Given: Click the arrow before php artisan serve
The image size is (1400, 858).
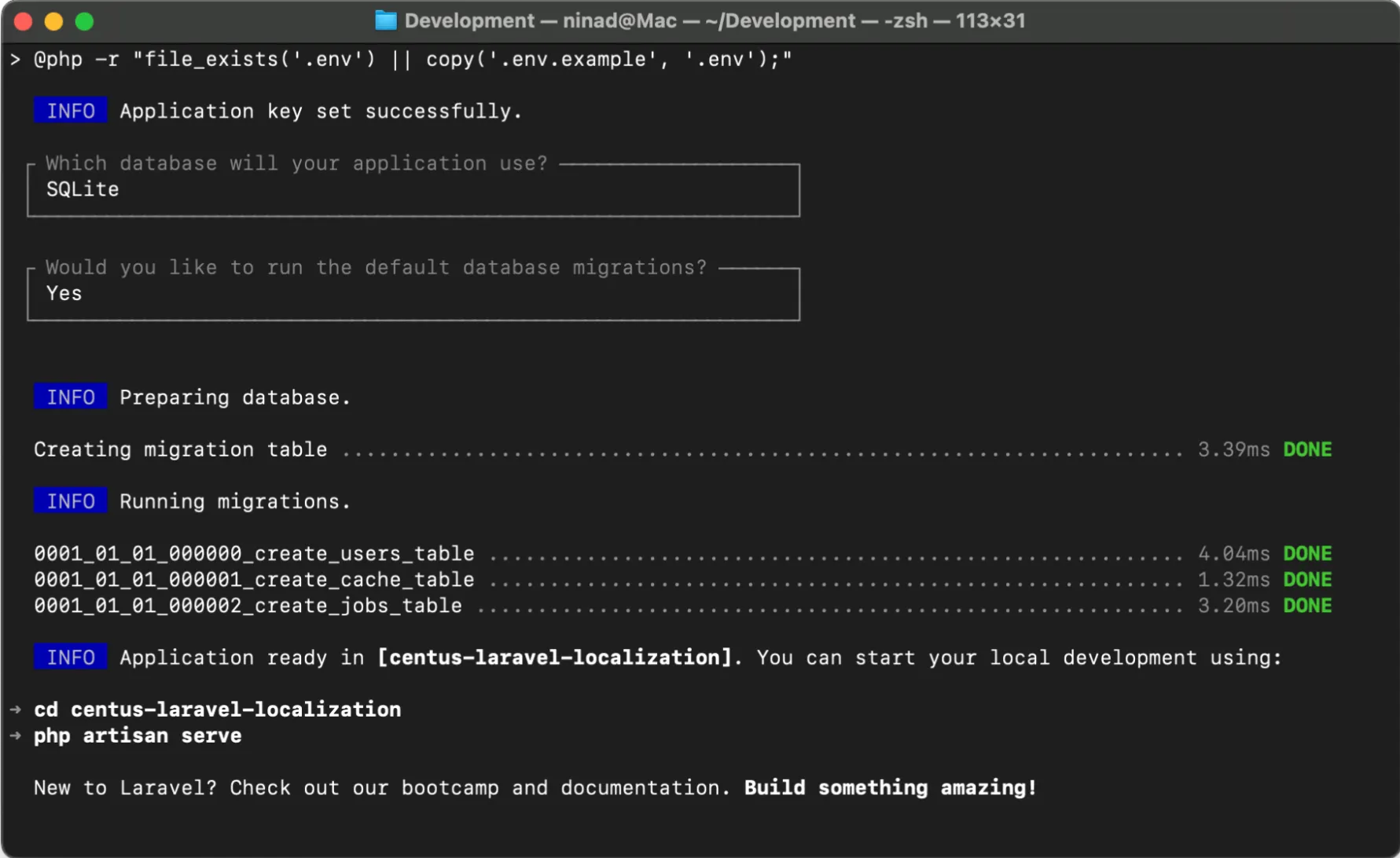Looking at the screenshot, I should [x=16, y=736].
